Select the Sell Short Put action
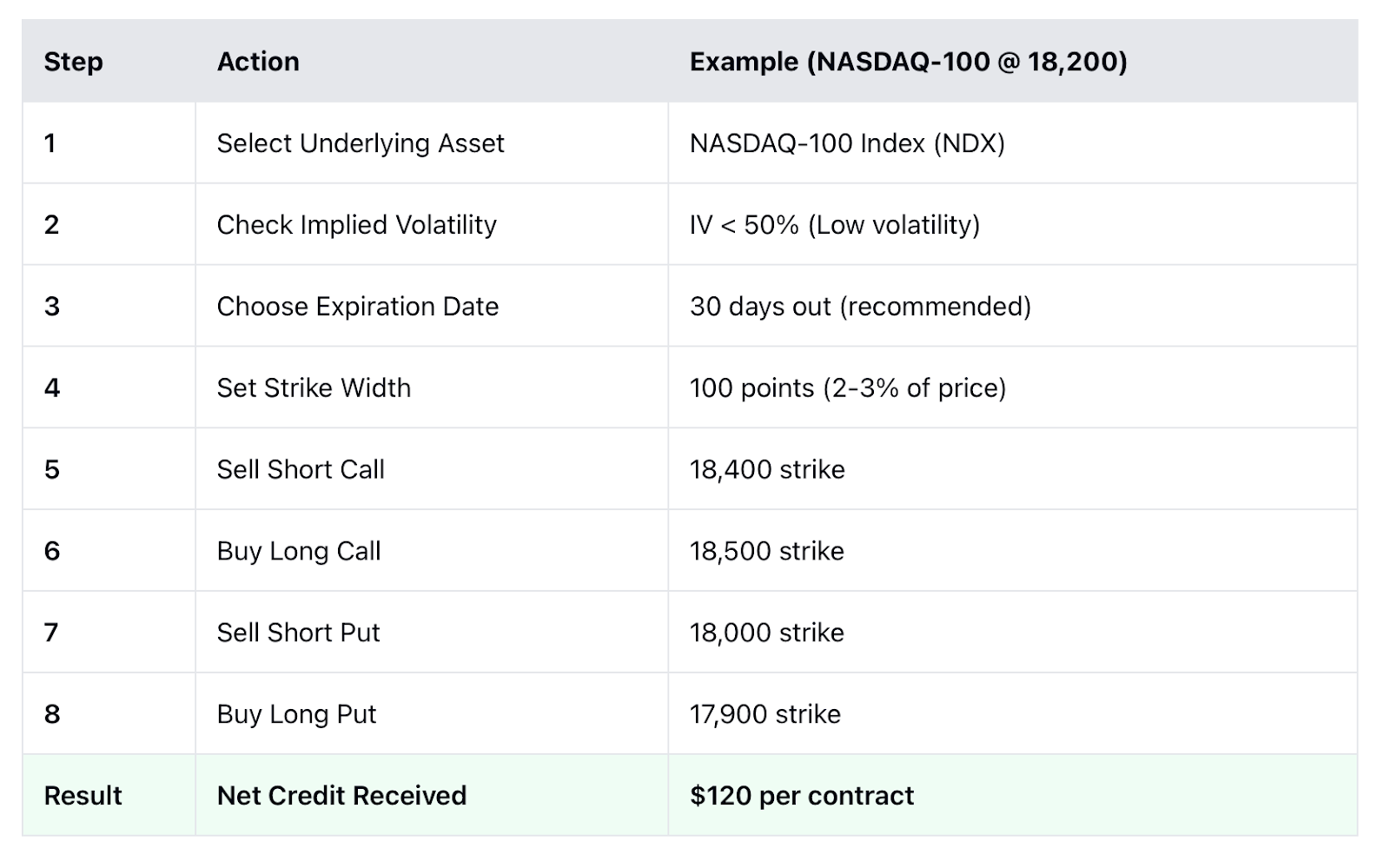Image resolution: width=1390 pixels, height=868 pixels. coord(298,633)
